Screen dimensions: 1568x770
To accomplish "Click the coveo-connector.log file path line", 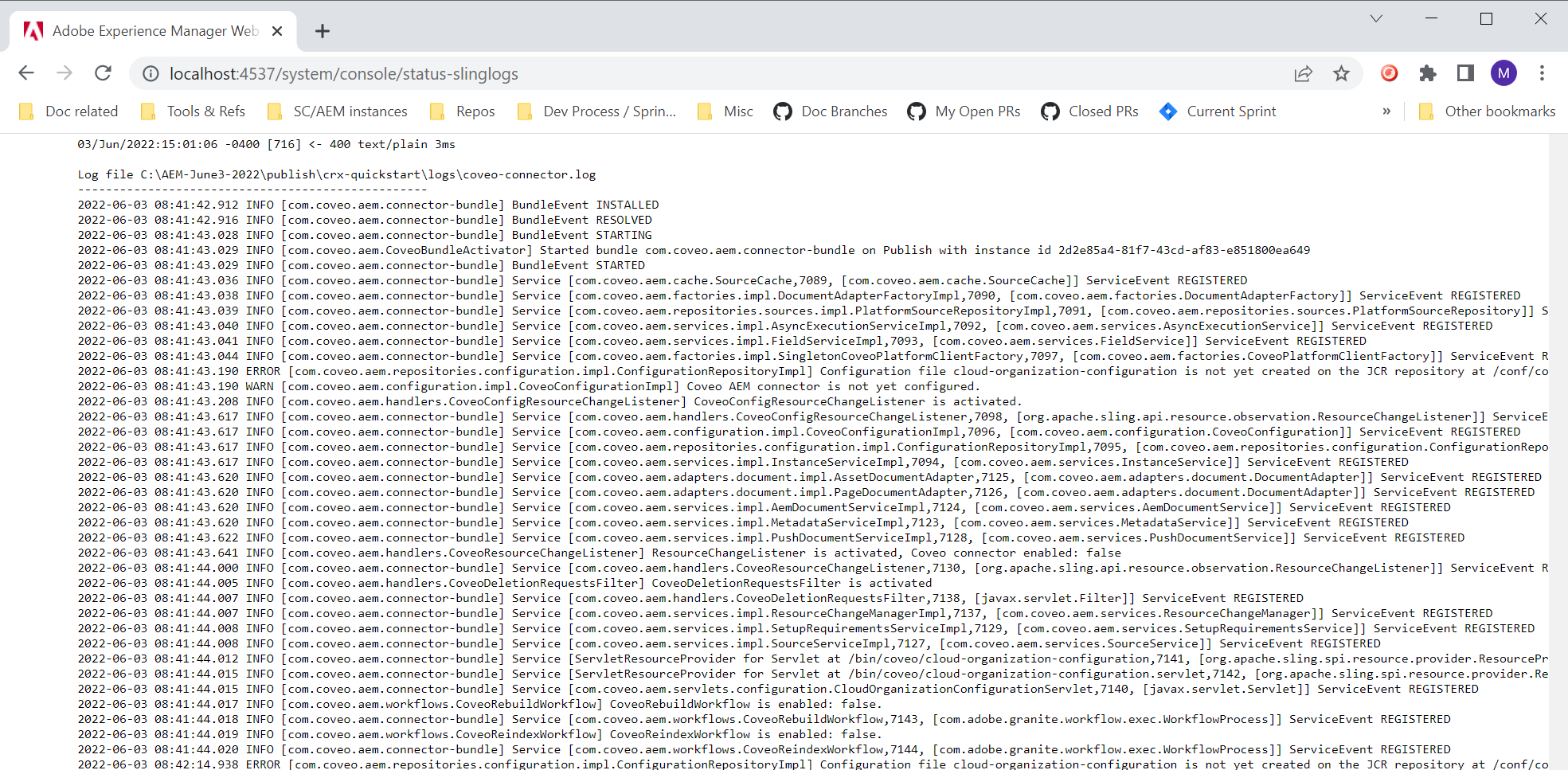I will [x=336, y=174].
